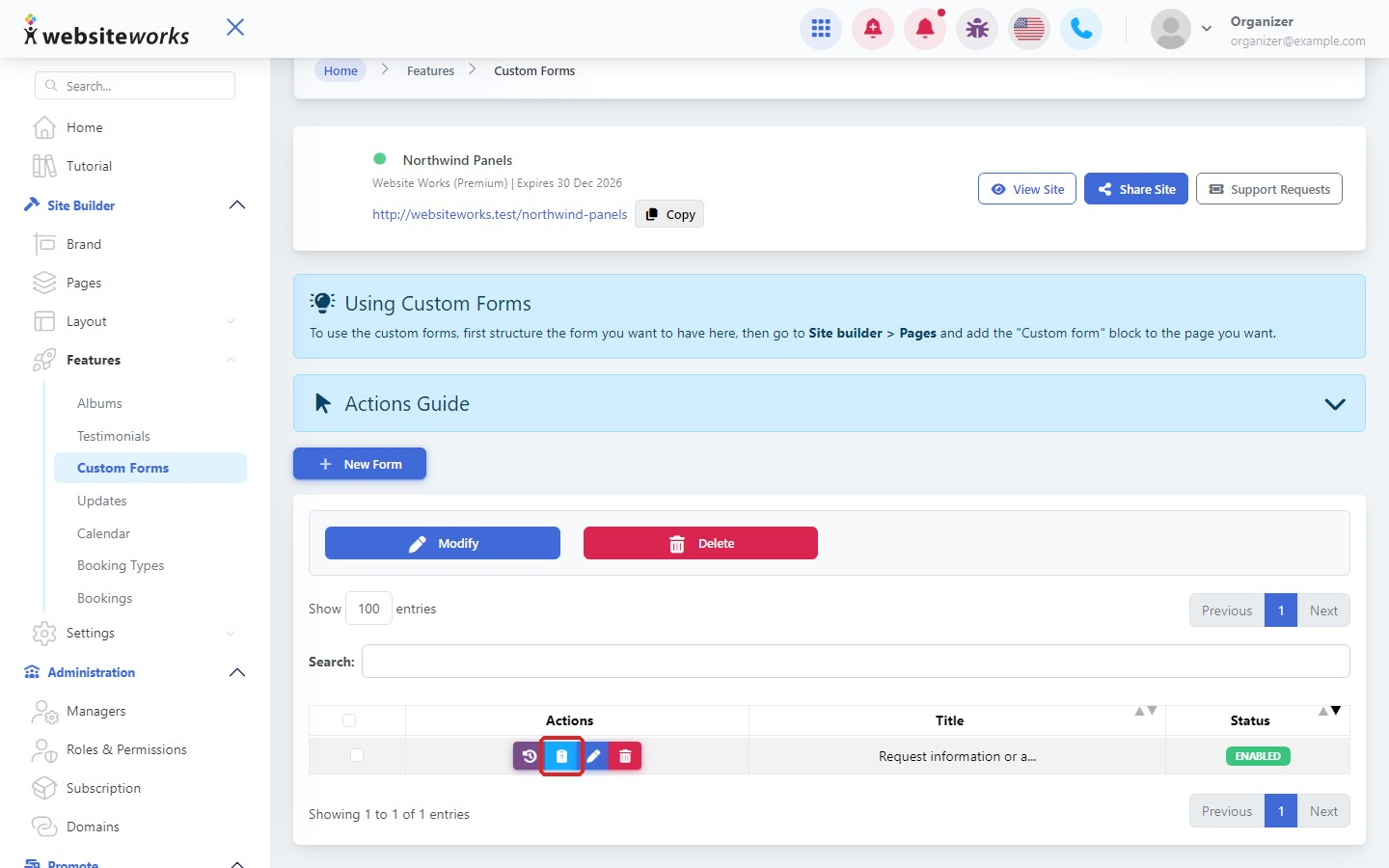Focus the table Search input field
Viewport: 1389px width, 868px height.
(856, 662)
